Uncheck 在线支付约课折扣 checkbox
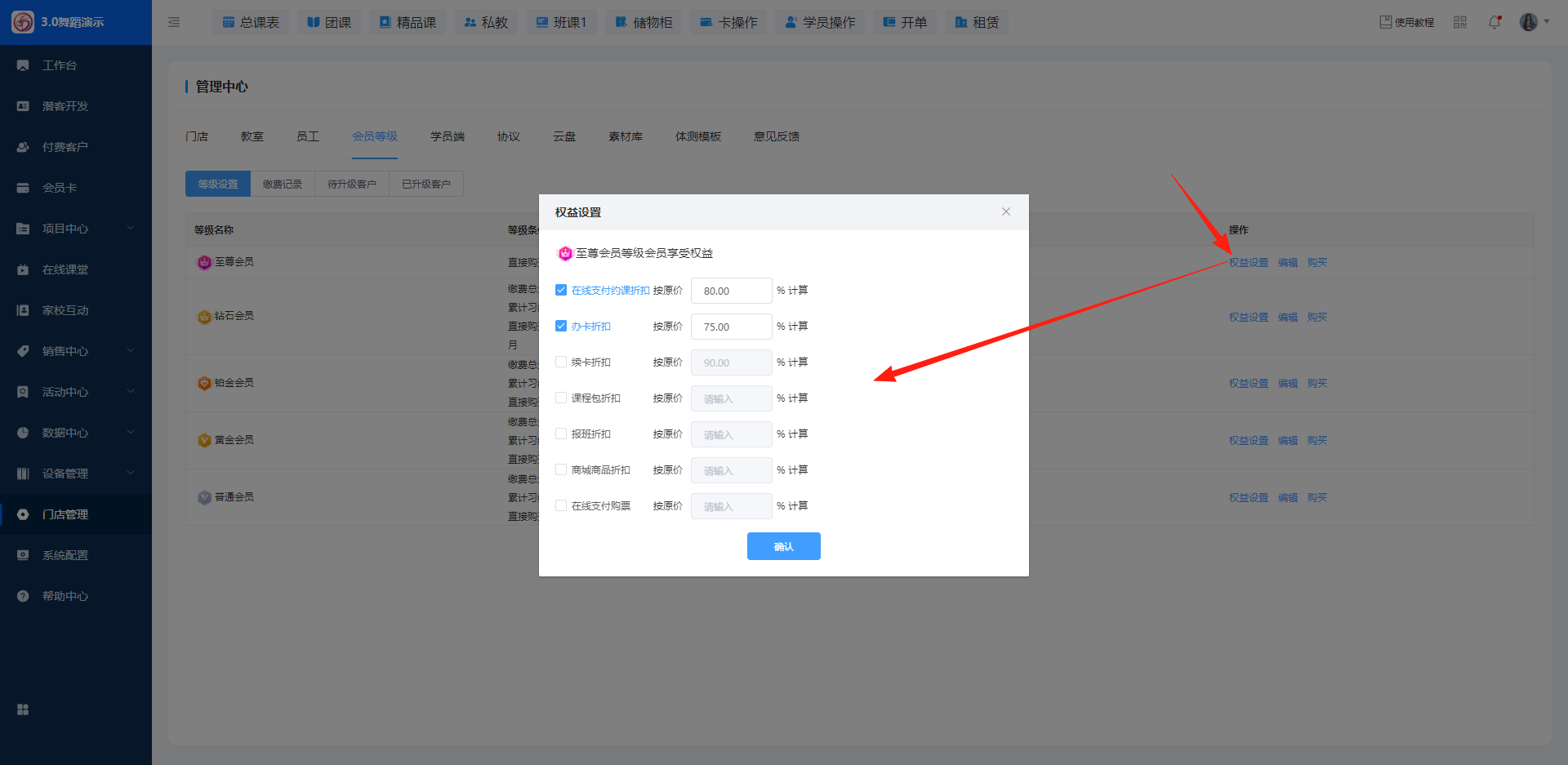The width and height of the screenshot is (1568, 765). tap(561, 290)
